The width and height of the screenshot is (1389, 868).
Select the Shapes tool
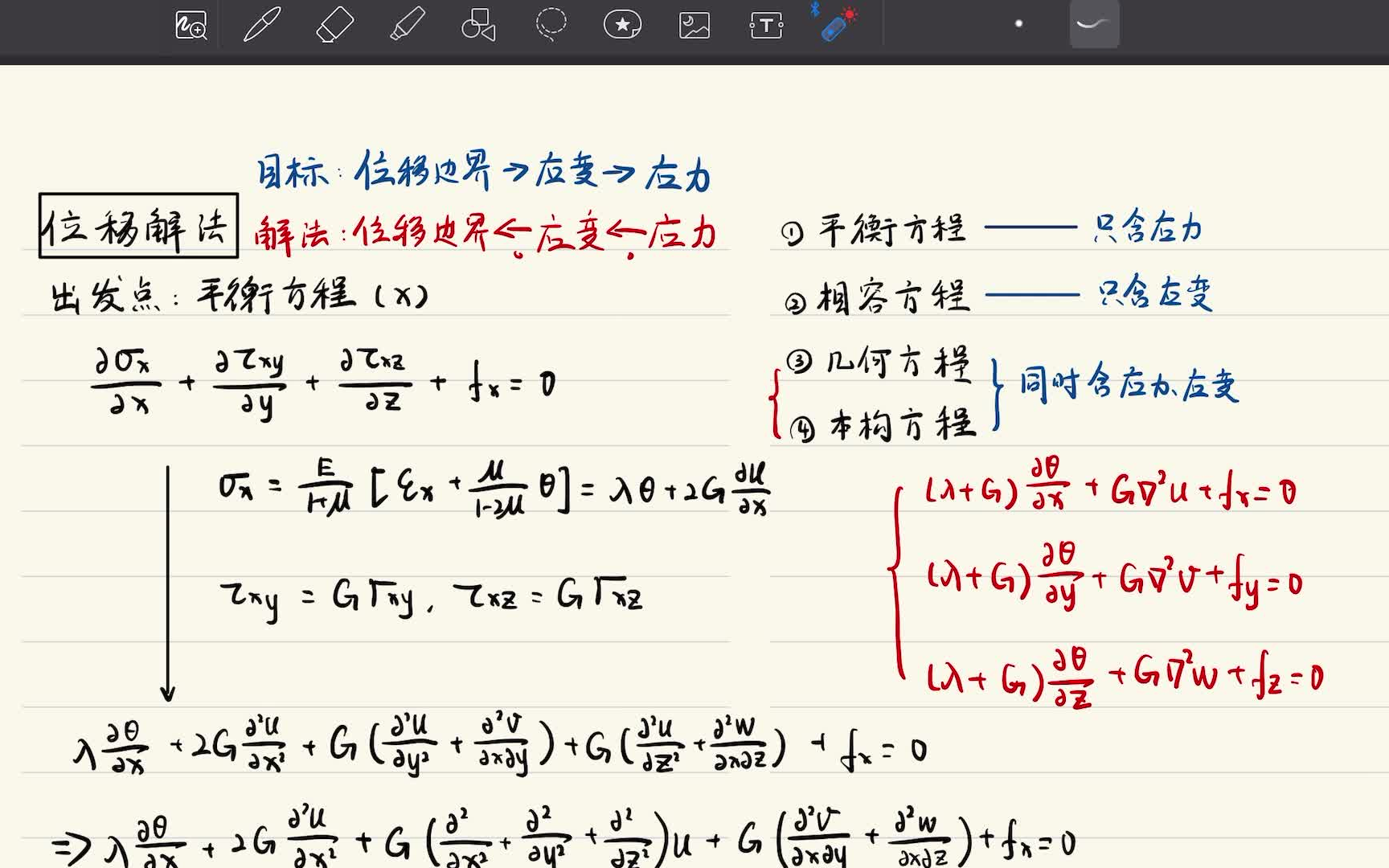pos(478,24)
